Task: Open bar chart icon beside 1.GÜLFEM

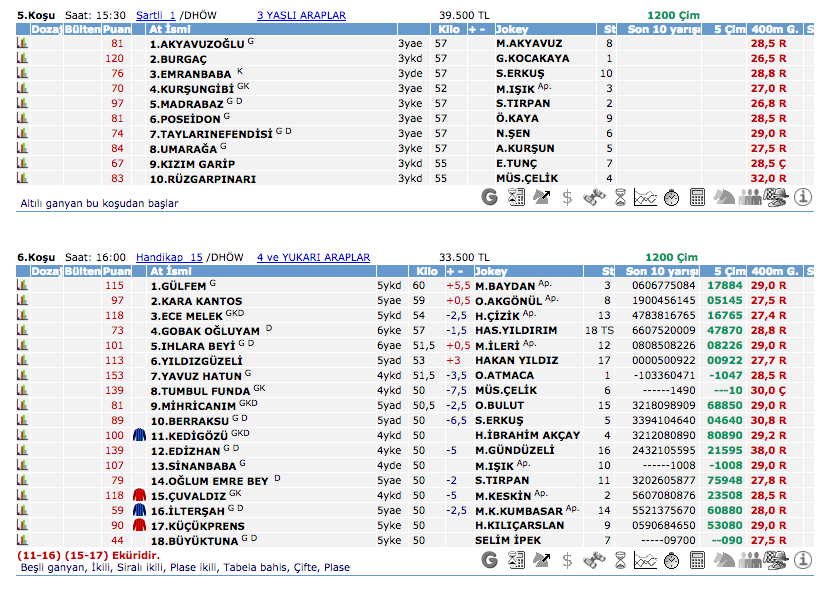Action: tap(22, 286)
